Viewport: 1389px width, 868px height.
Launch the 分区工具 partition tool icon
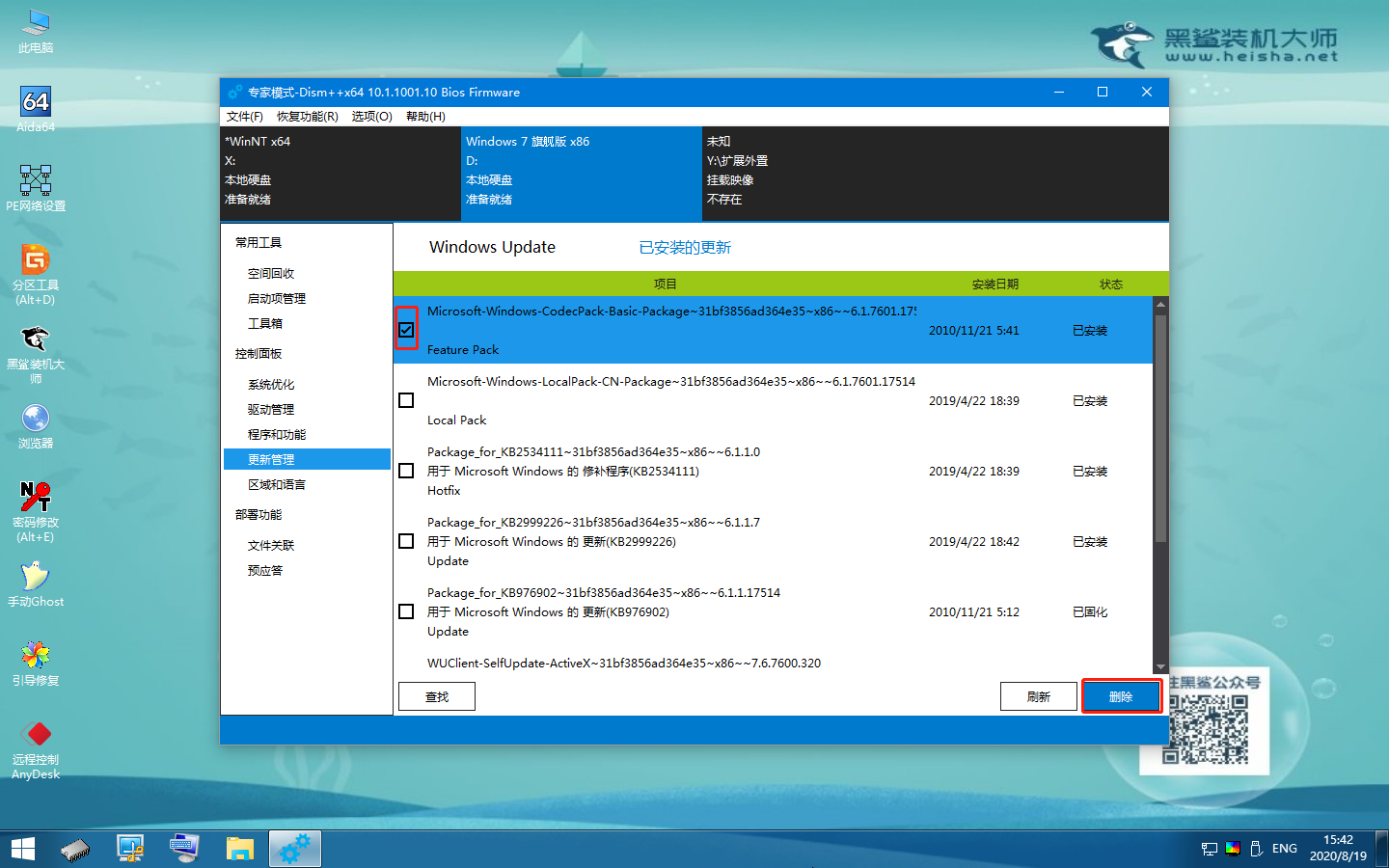[36, 274]
